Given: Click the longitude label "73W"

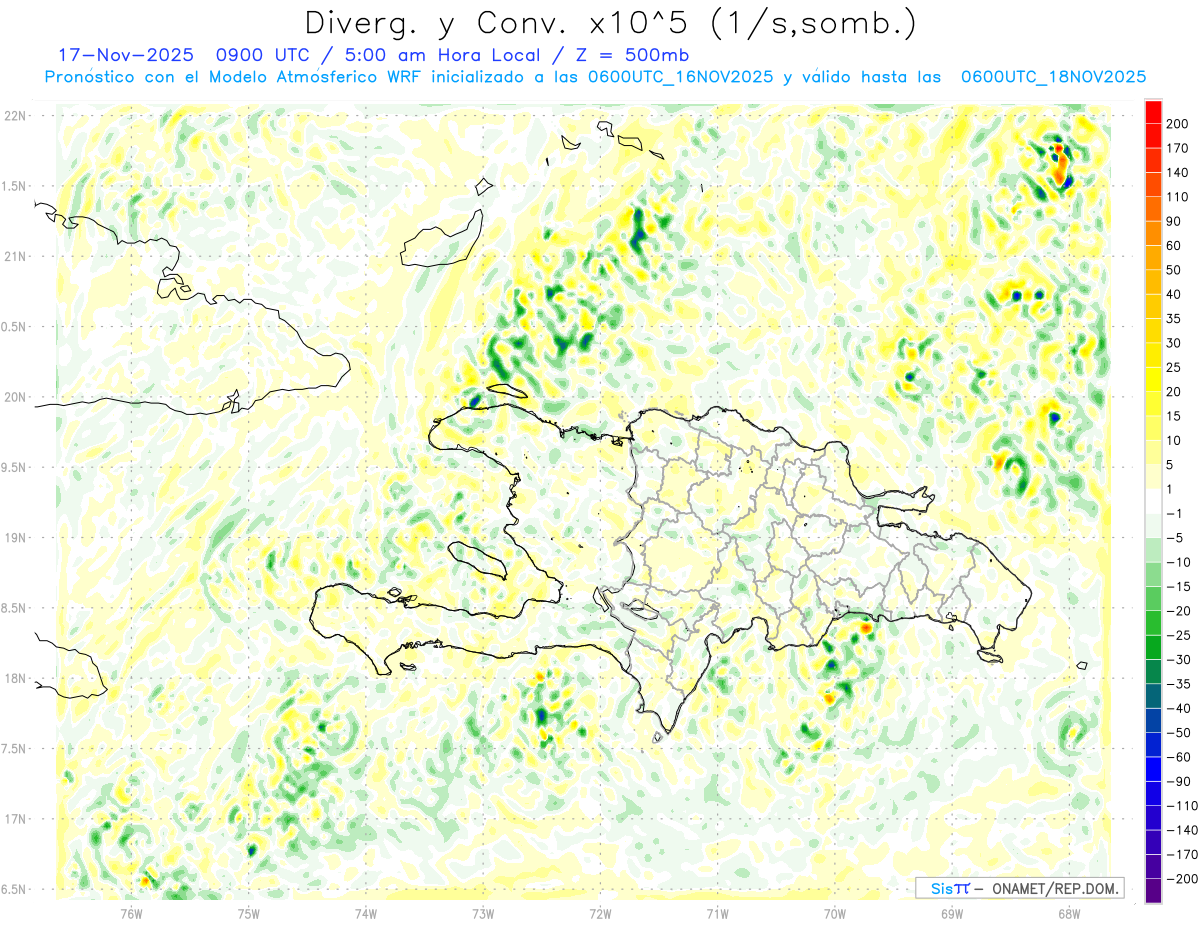Looking at the screenshot, I should tap(483, 913).
